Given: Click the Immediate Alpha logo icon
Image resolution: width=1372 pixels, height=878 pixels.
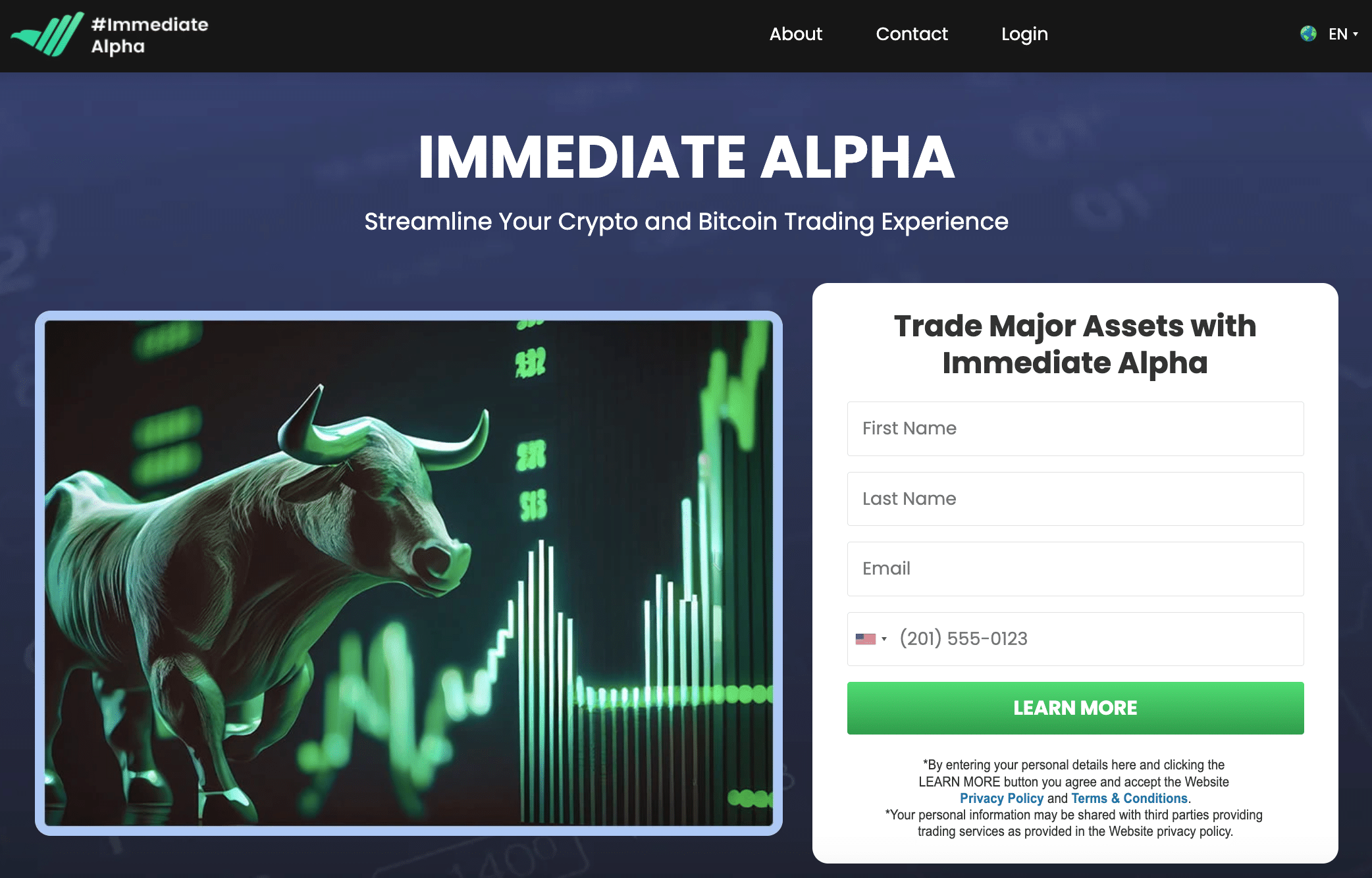Looking at the screenshot, I should pyautogui.click(x=42, y=34).
